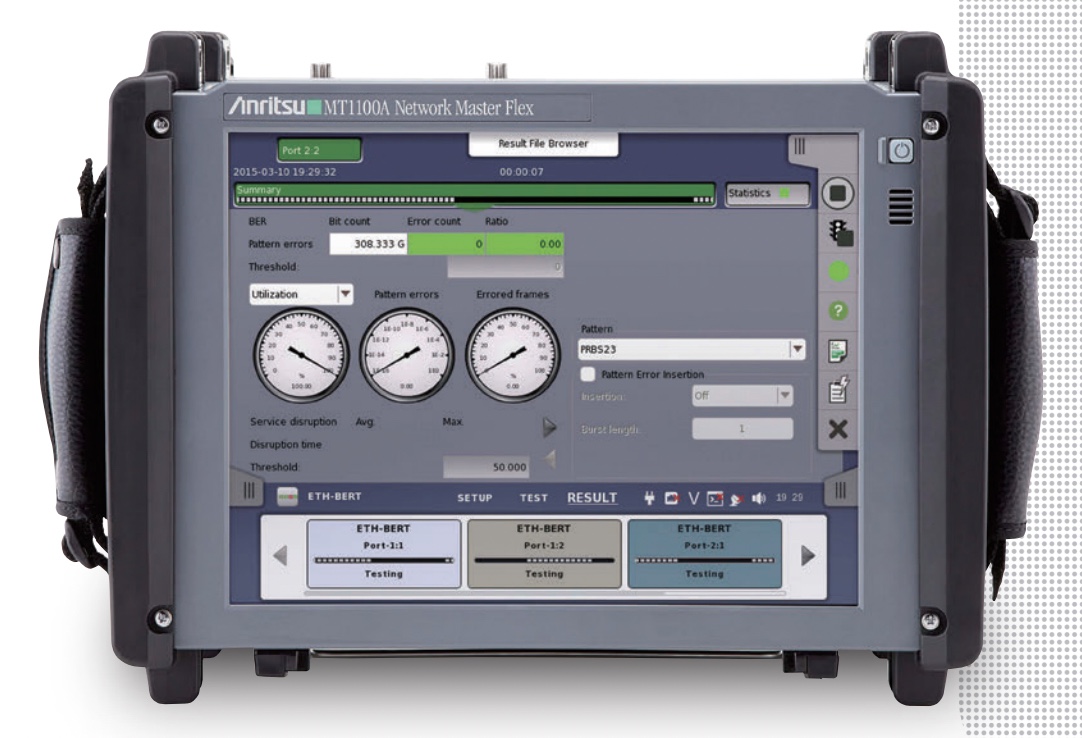Image resolution: width=1082 pixels, height=738 pixels.
Task: Click the left arrow near disruption threshold
Action: (549, 458)
